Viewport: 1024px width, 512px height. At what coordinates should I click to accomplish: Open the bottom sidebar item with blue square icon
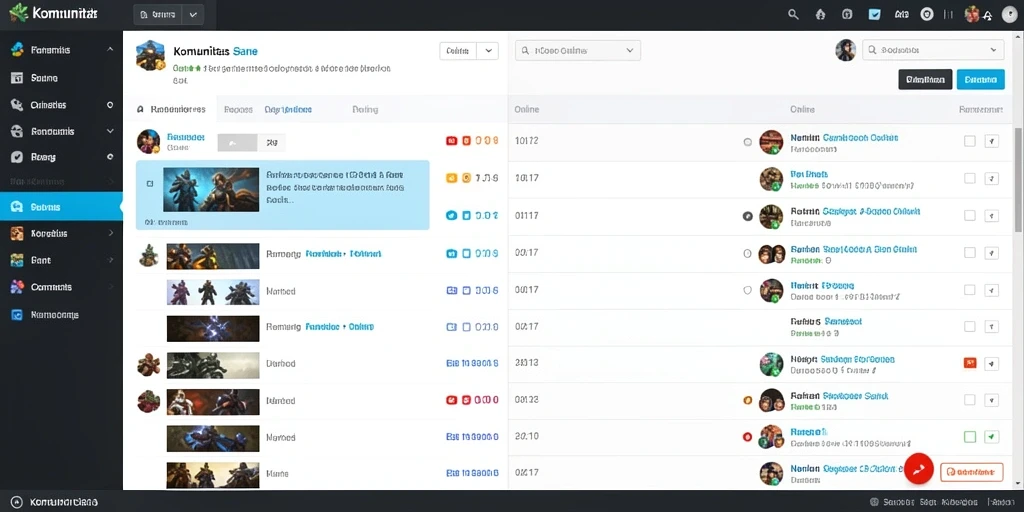[x=61, y=315]
